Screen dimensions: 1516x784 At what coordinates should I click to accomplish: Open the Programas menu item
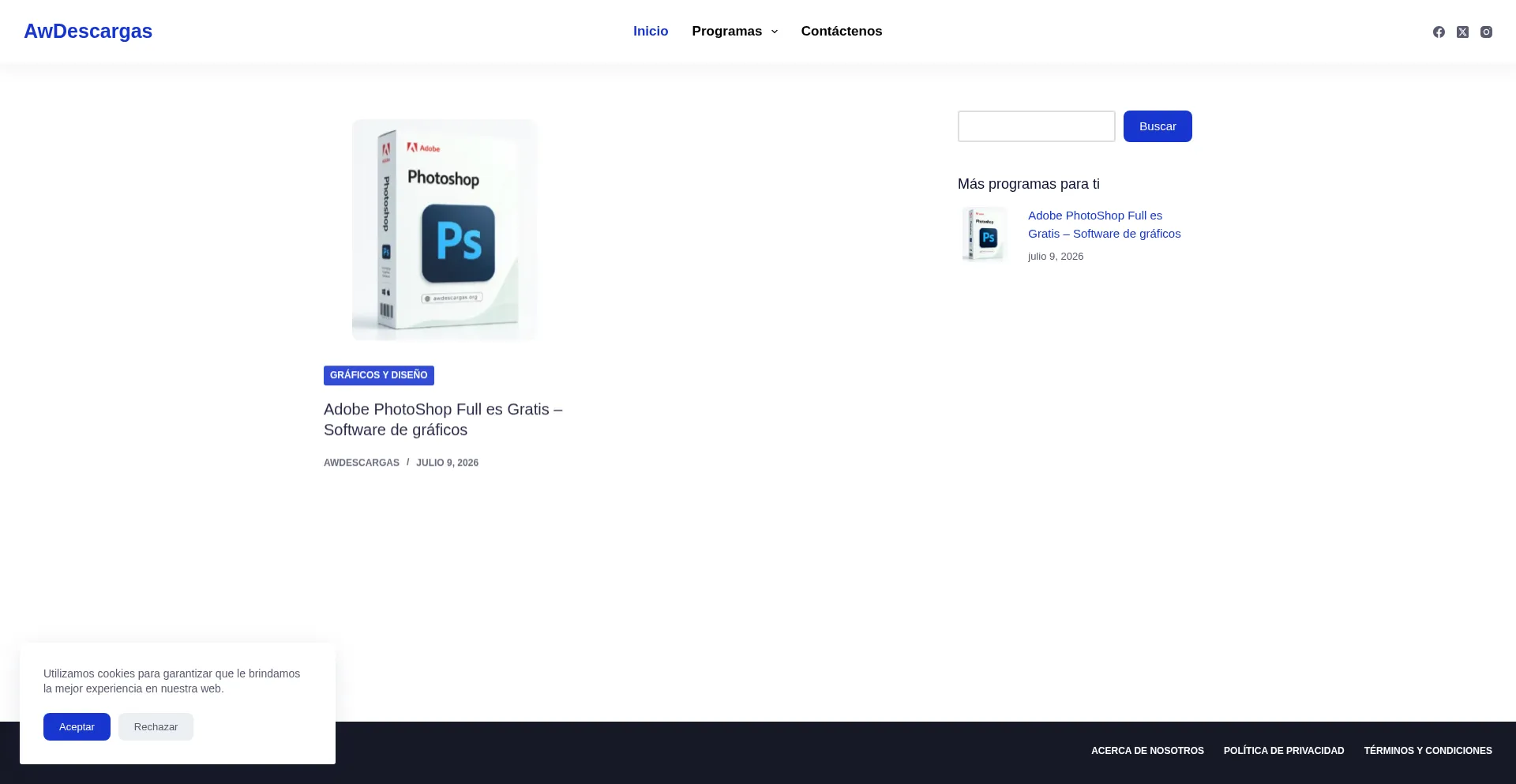tap(726, 31)
